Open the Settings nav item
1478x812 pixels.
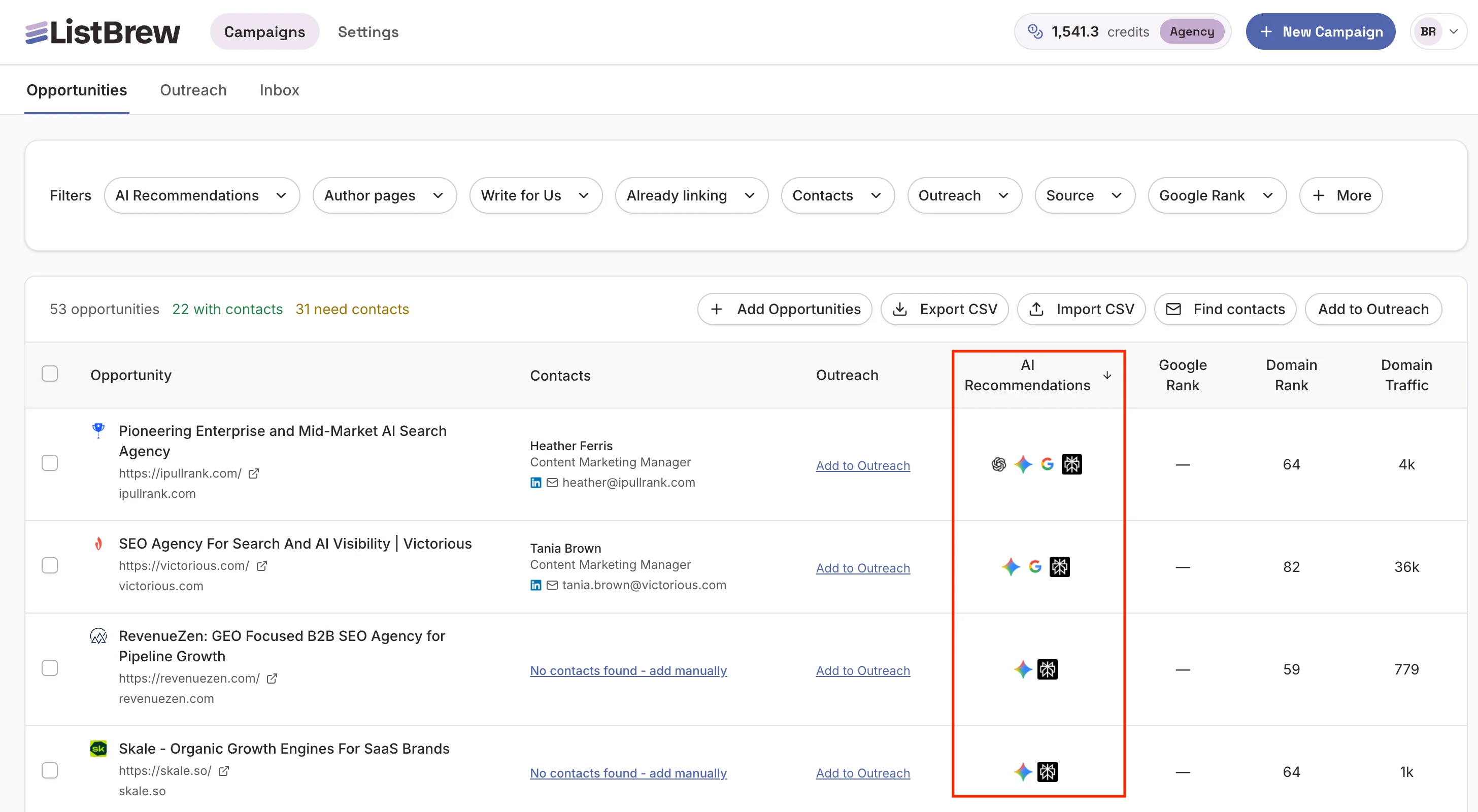click(x=368, y=31)
